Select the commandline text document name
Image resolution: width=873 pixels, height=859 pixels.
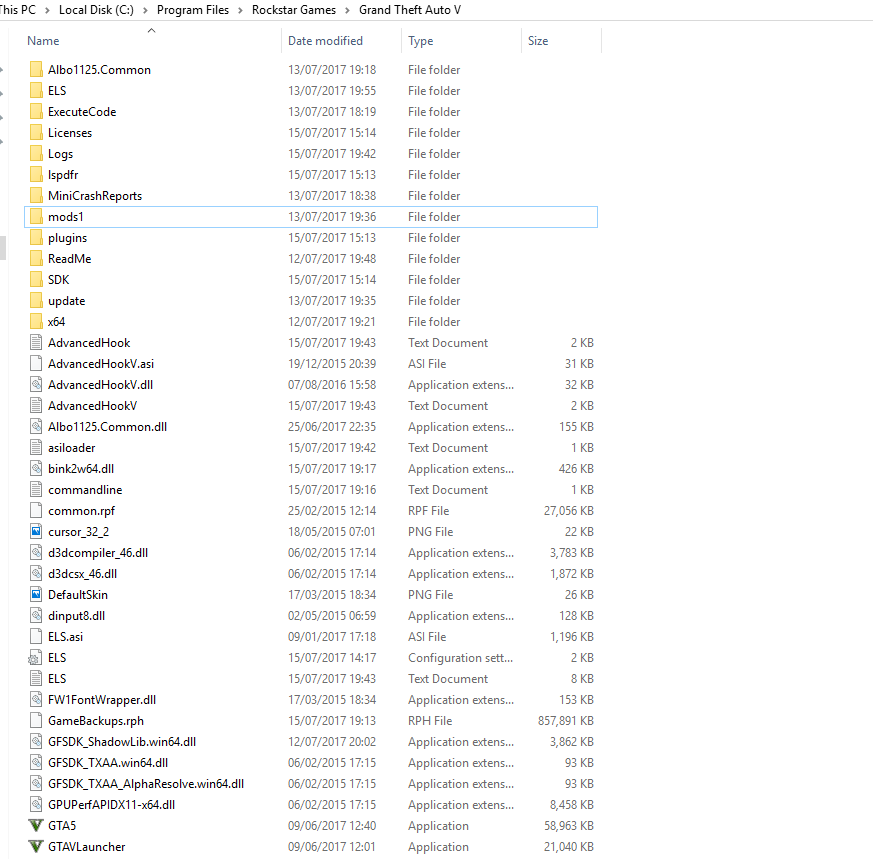coord(85,490)
